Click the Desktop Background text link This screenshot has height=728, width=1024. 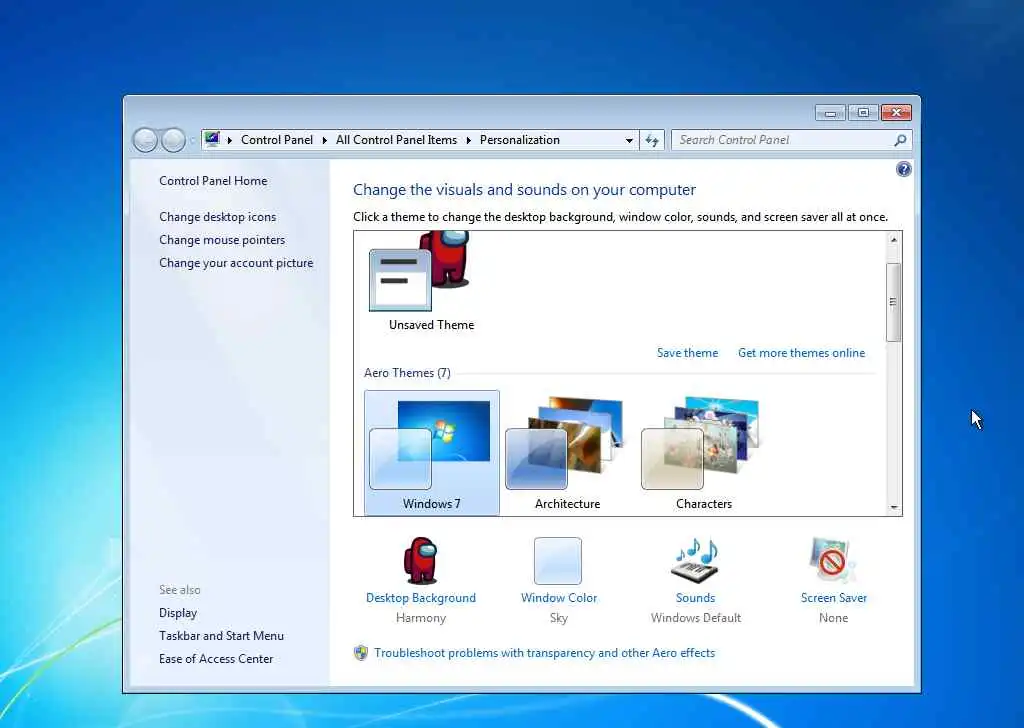(421, 598)
